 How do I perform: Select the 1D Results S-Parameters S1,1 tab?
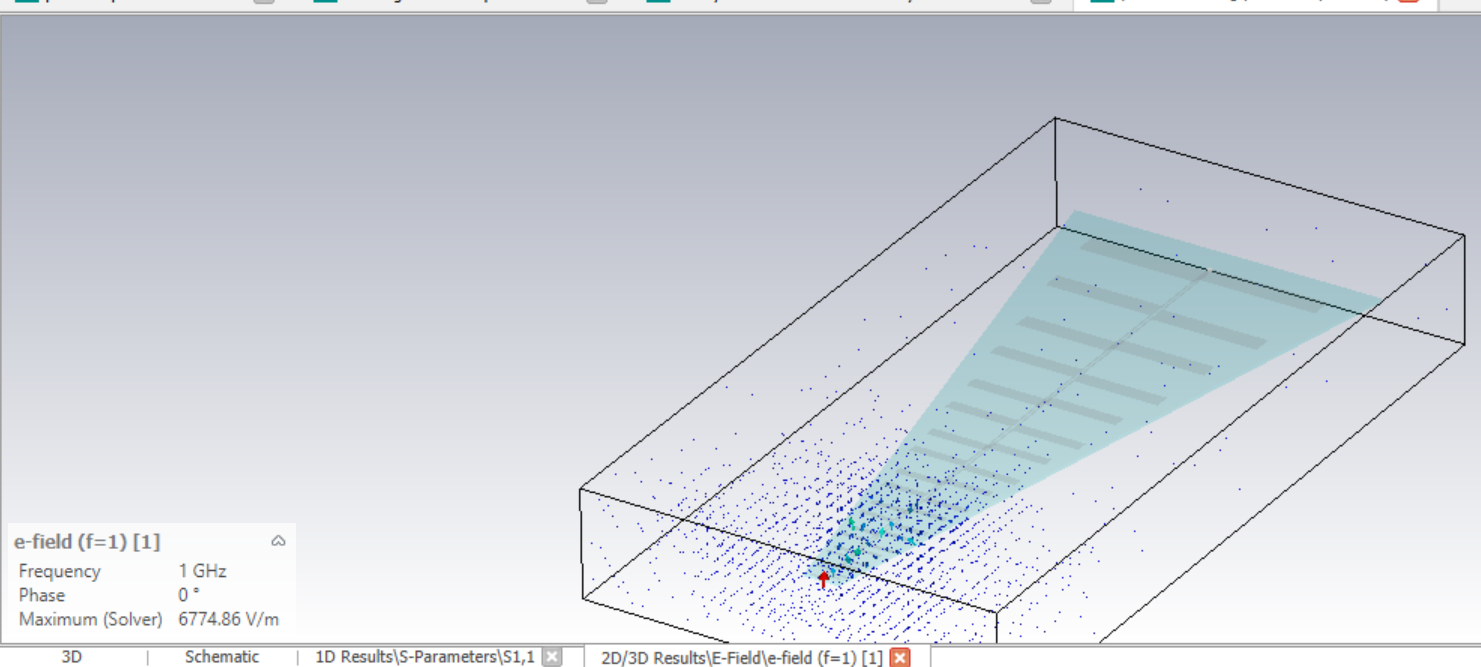pos(424,657)
